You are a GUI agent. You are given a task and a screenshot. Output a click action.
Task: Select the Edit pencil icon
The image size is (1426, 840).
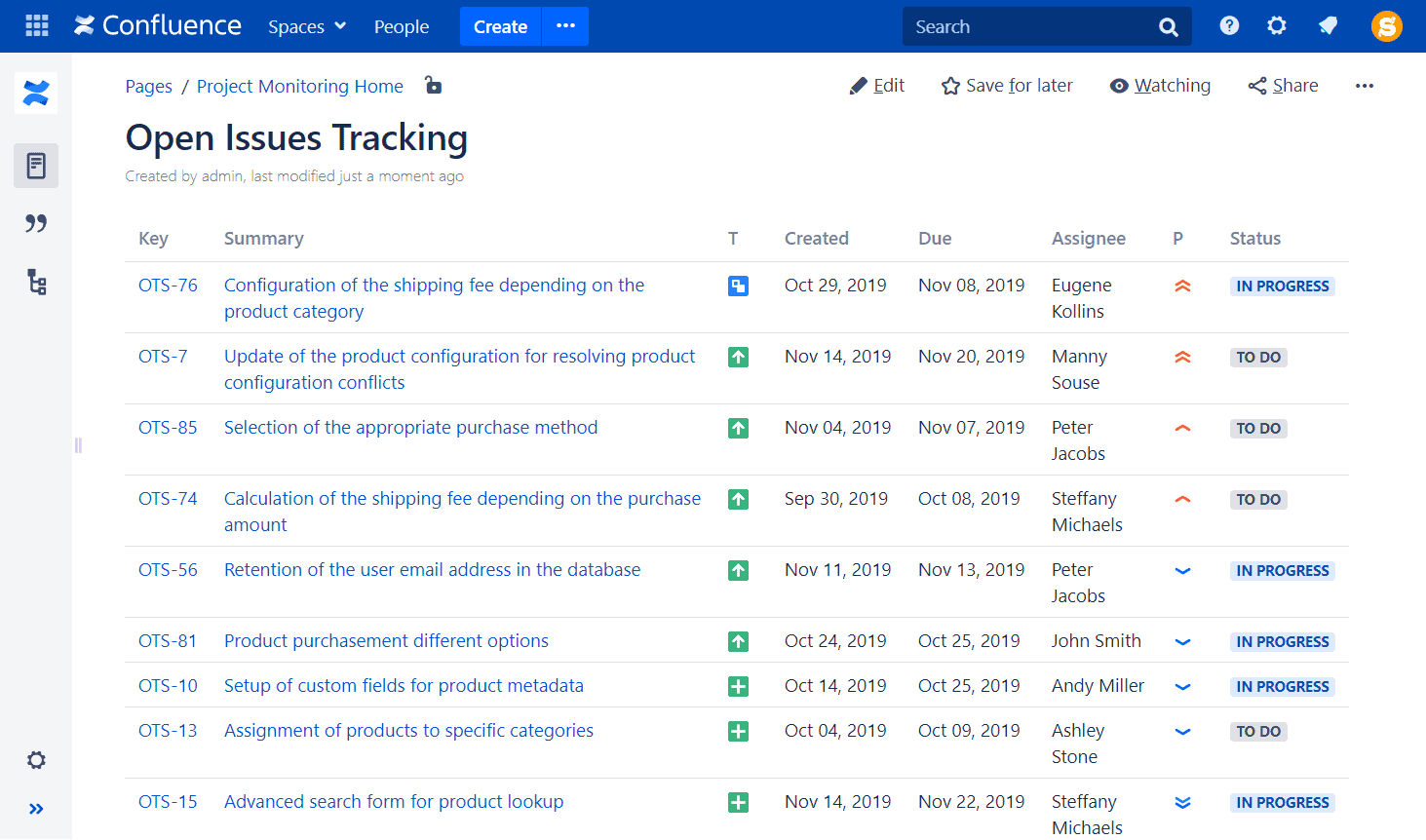click(x=856, y=86)
